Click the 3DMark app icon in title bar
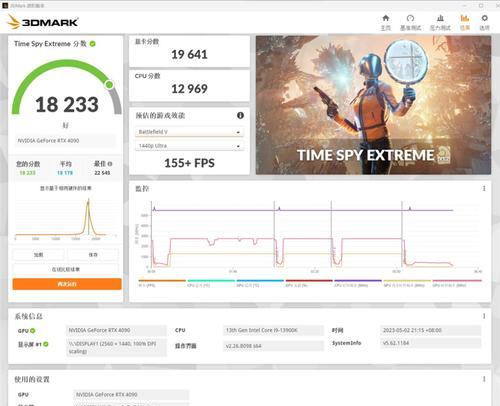The image size is (500, 406). [x=5, y=6]
